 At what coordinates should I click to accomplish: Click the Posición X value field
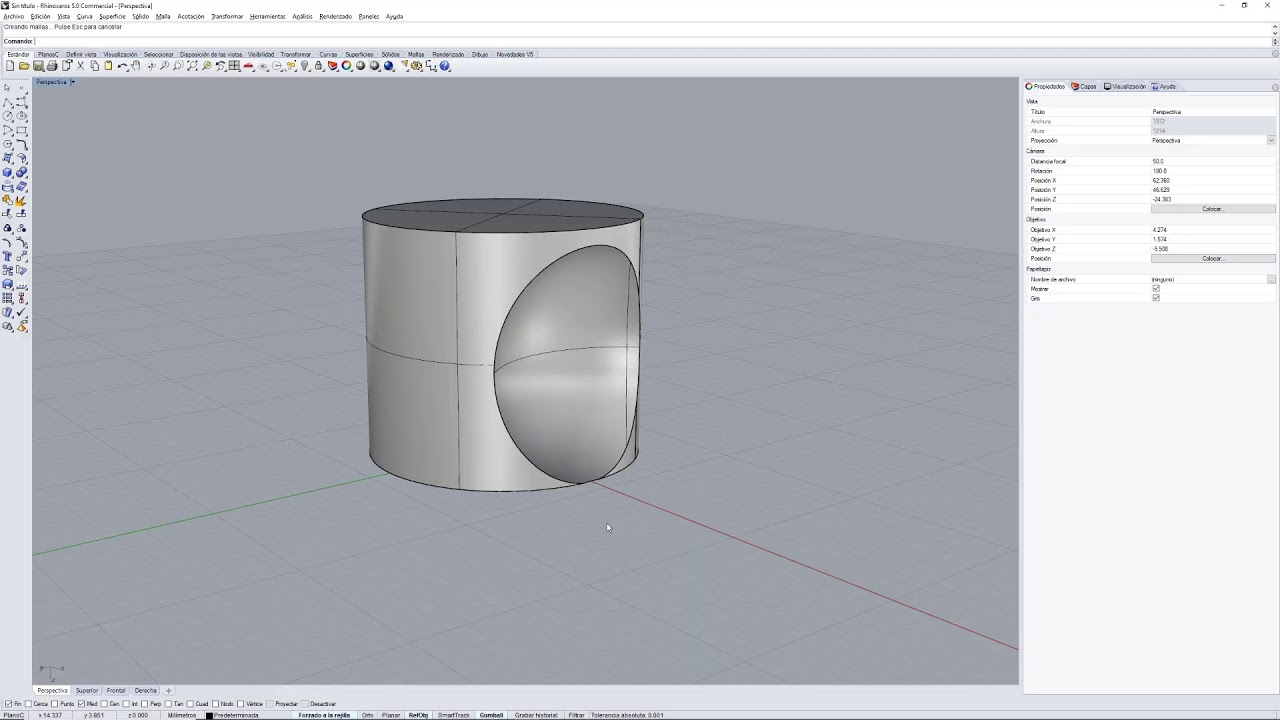1213,181
